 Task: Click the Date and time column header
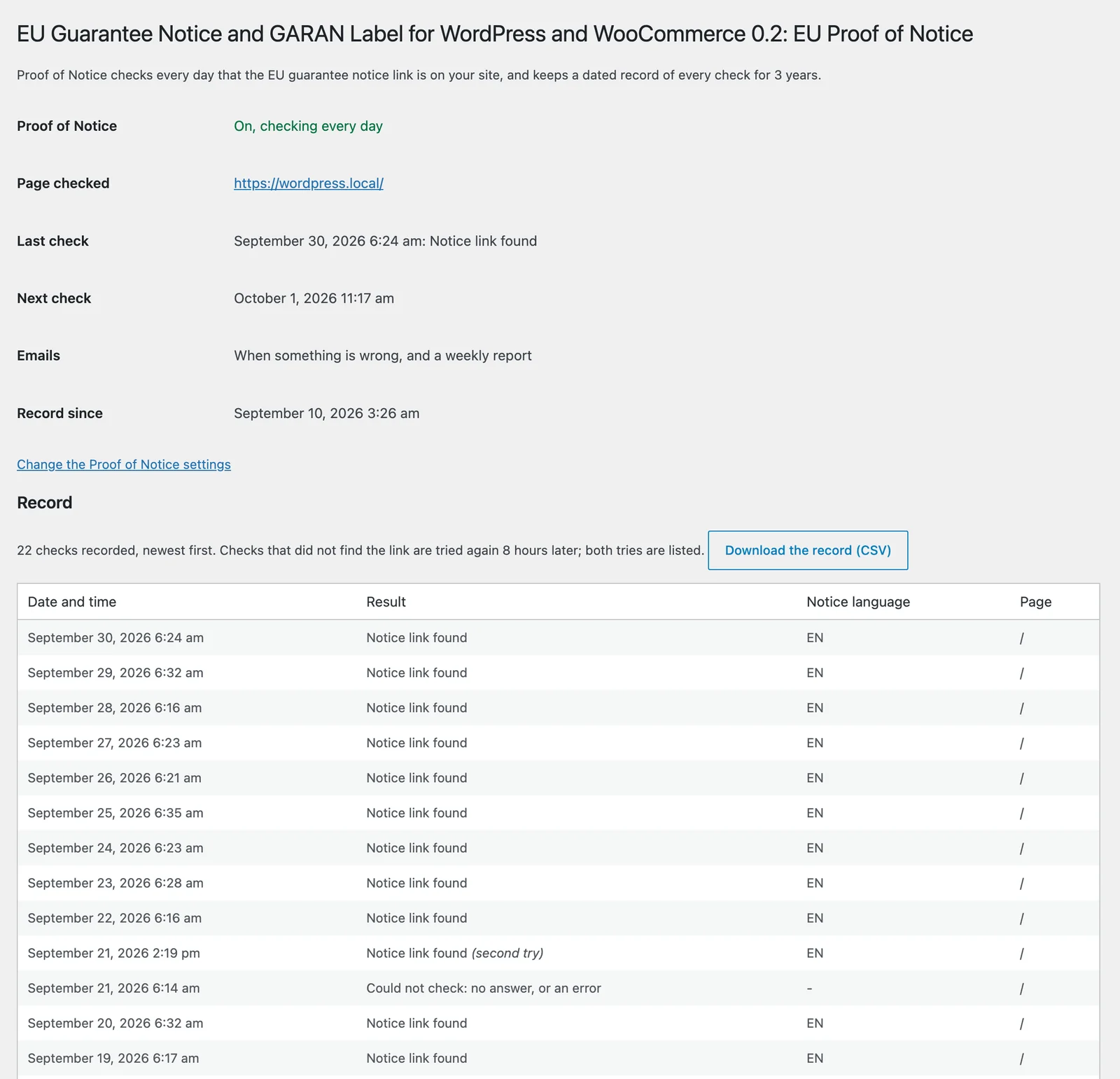point(72,601)
